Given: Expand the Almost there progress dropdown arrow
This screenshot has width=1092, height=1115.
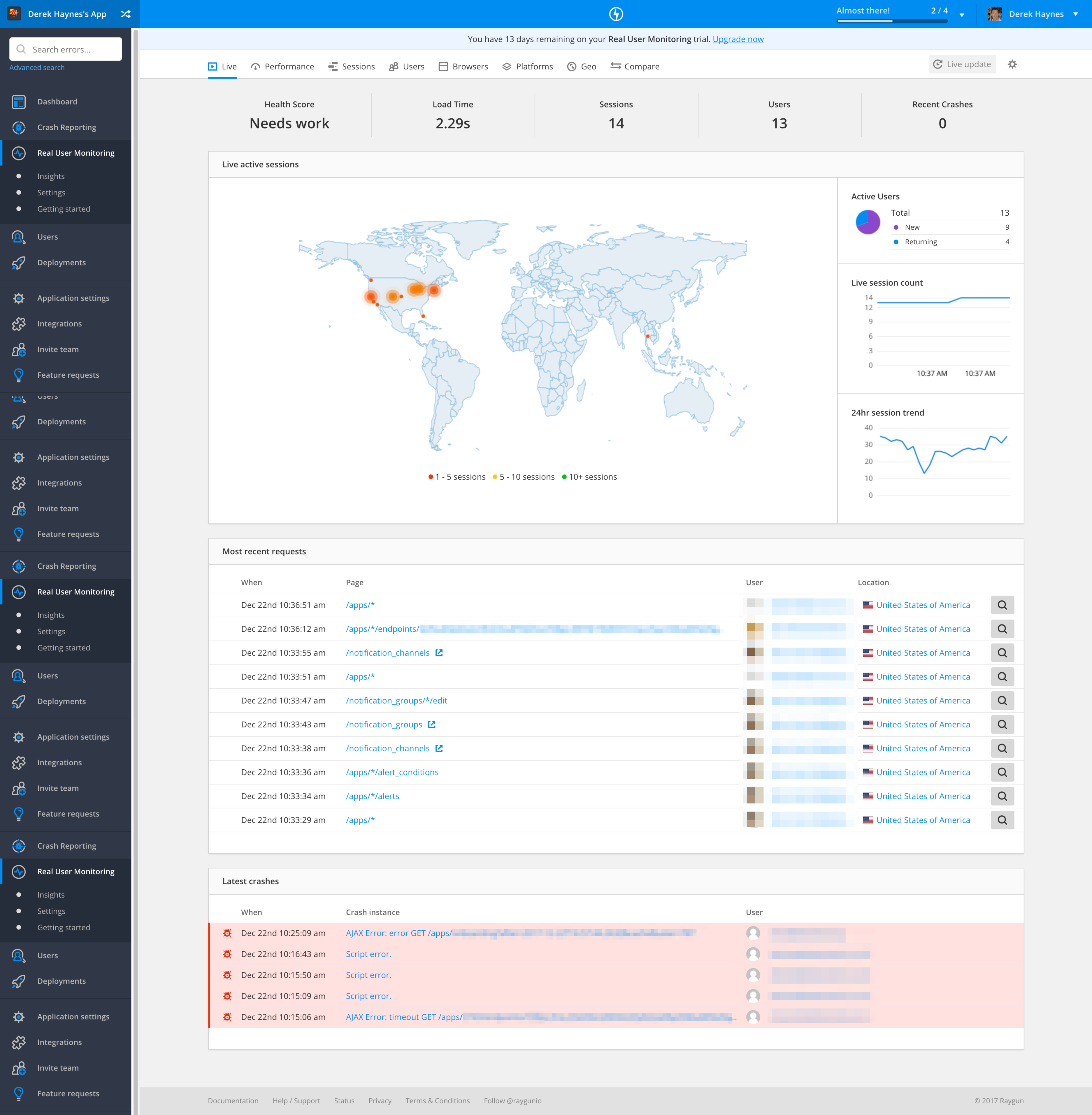Looking at the screenshot, I should click(962, 15).
